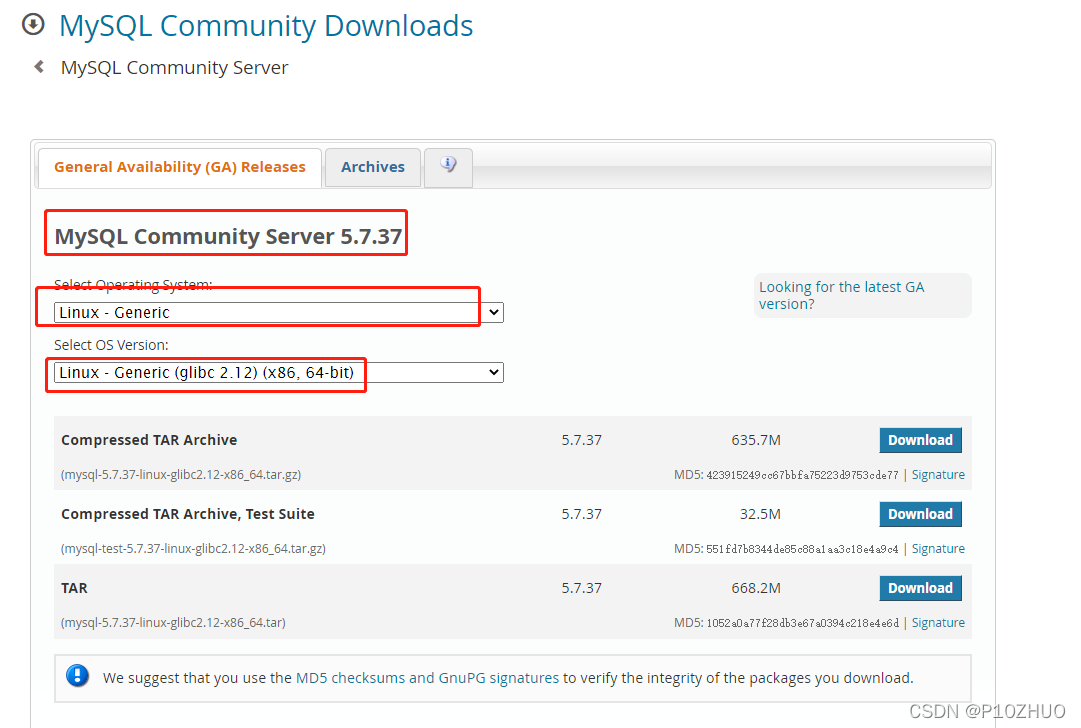The height and width of the screenshot is (728, 1081).
Task: Download the Compressed TAR Archive 635.7M
Action: (920, 440)
